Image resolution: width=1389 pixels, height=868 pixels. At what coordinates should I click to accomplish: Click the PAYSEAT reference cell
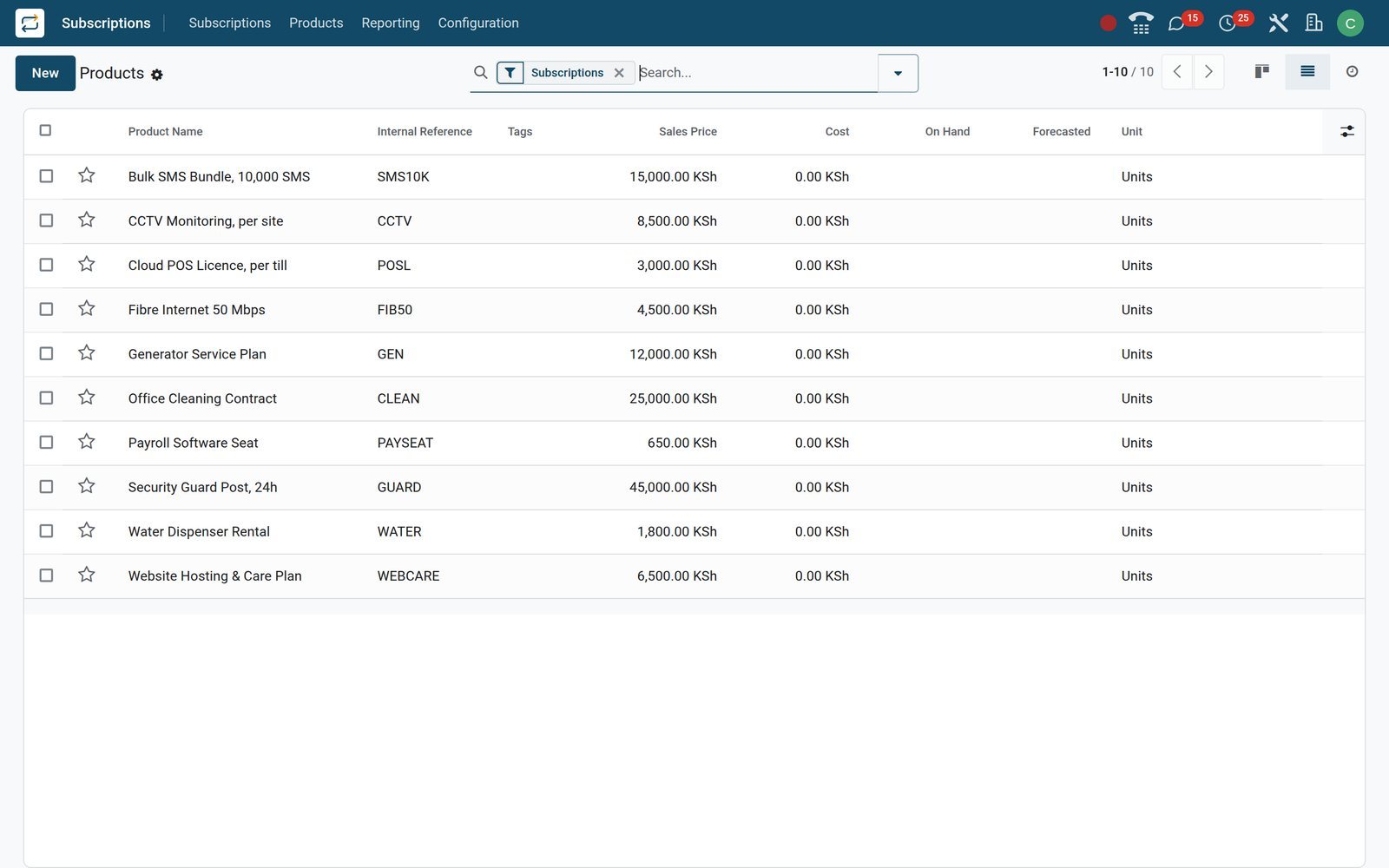coord(405,443)
